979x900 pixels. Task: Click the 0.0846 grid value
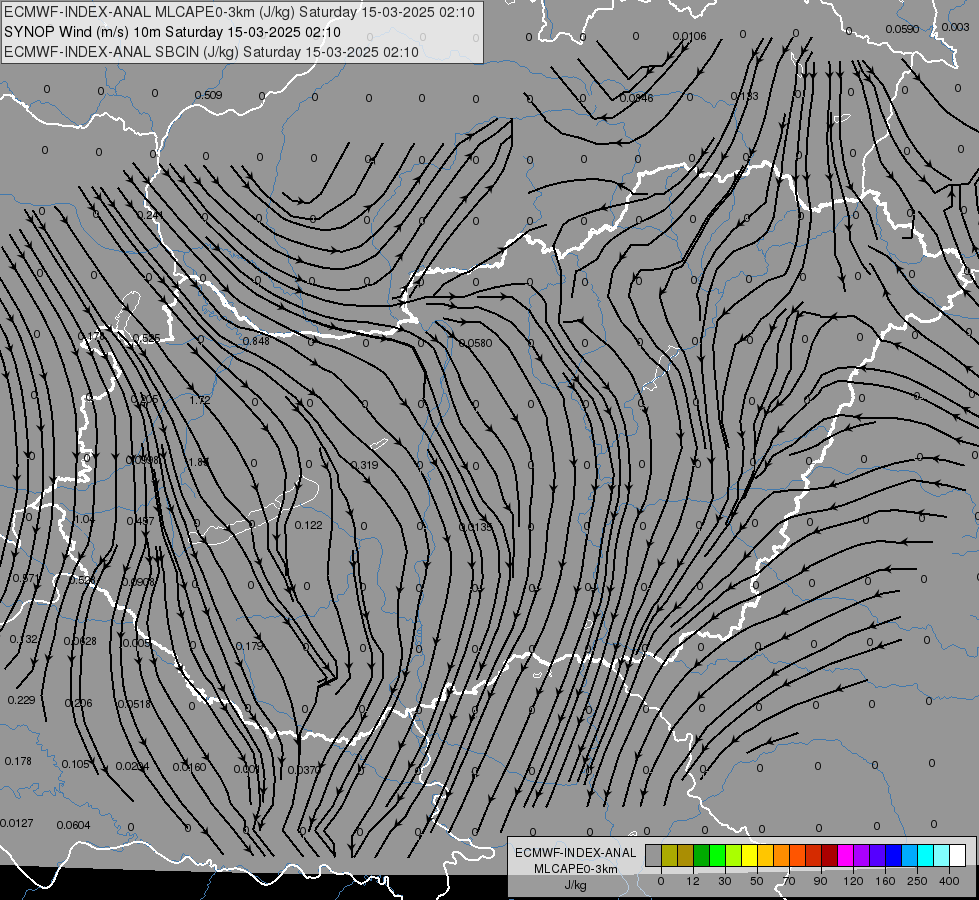pos(636,98)
